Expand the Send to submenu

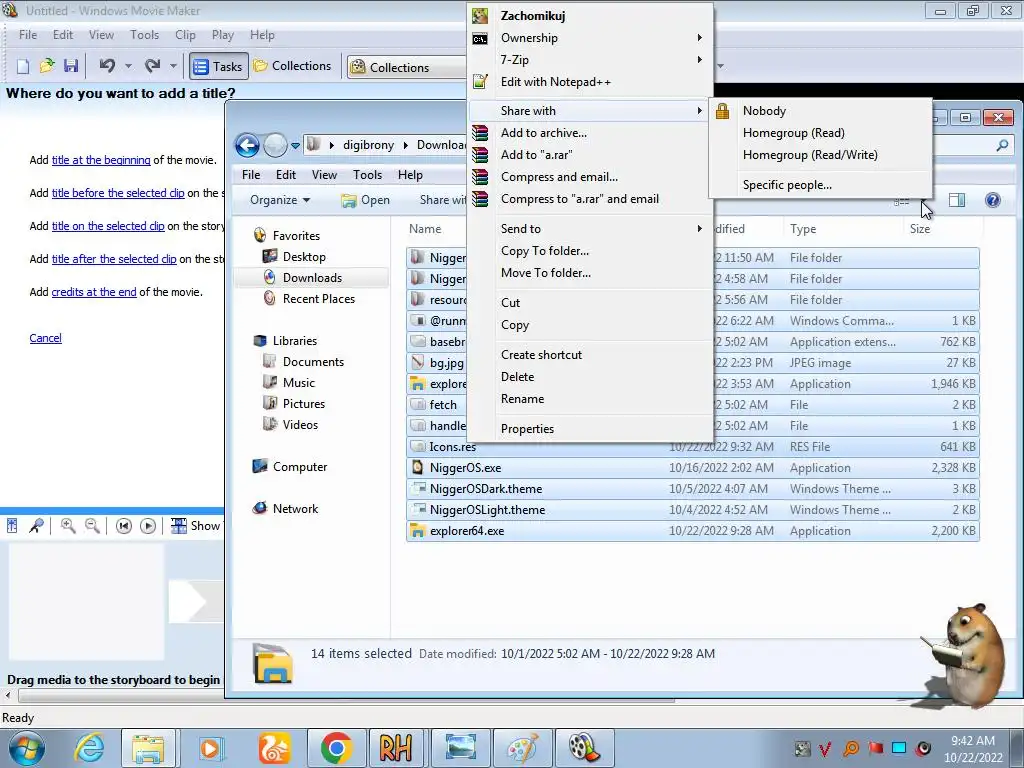tap(591, 229)
